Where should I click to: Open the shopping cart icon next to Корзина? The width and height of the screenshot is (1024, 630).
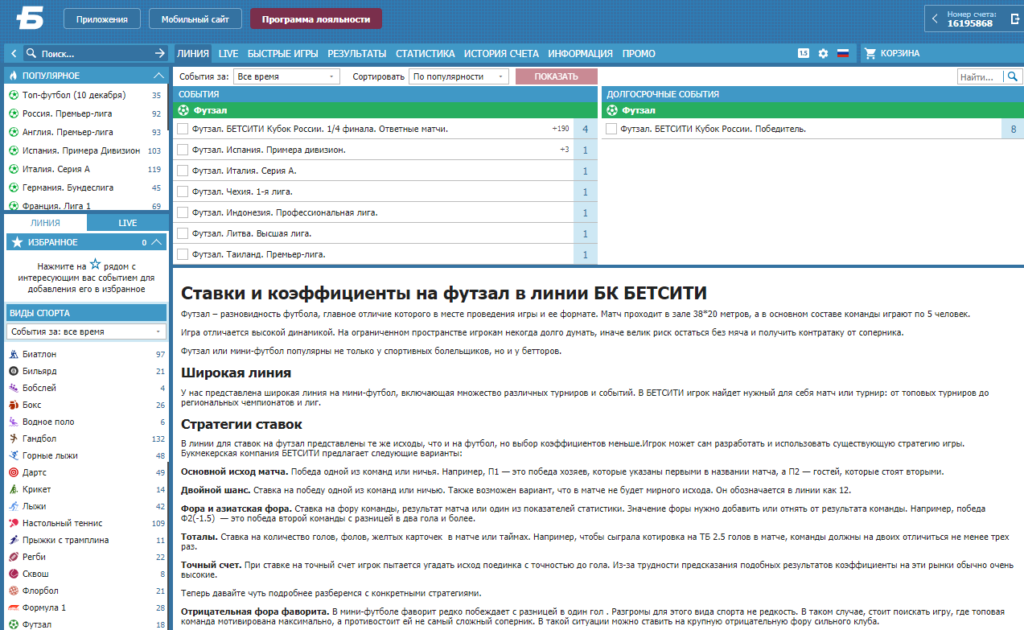tap(870, 54)
